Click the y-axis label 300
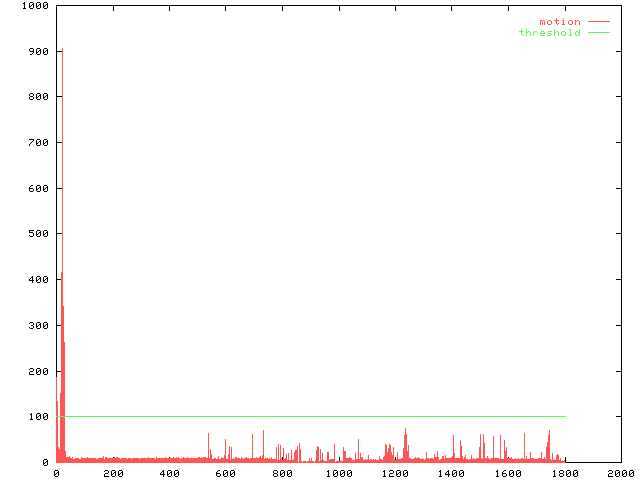 click(x=39, y=326)
